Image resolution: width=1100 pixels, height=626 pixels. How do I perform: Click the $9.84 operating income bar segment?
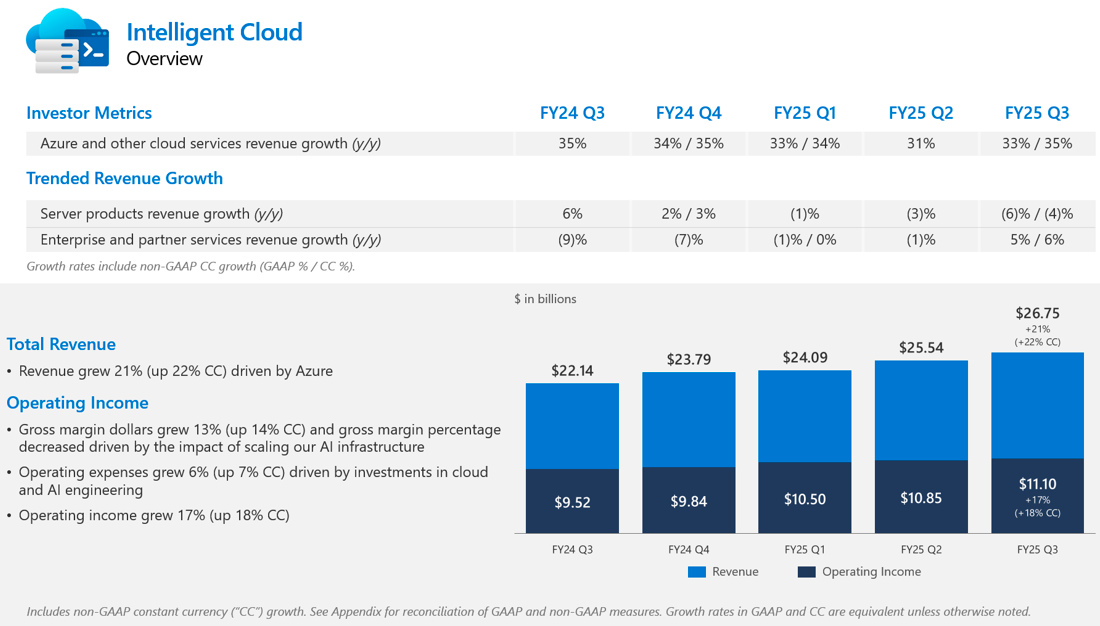click(688, 500)
